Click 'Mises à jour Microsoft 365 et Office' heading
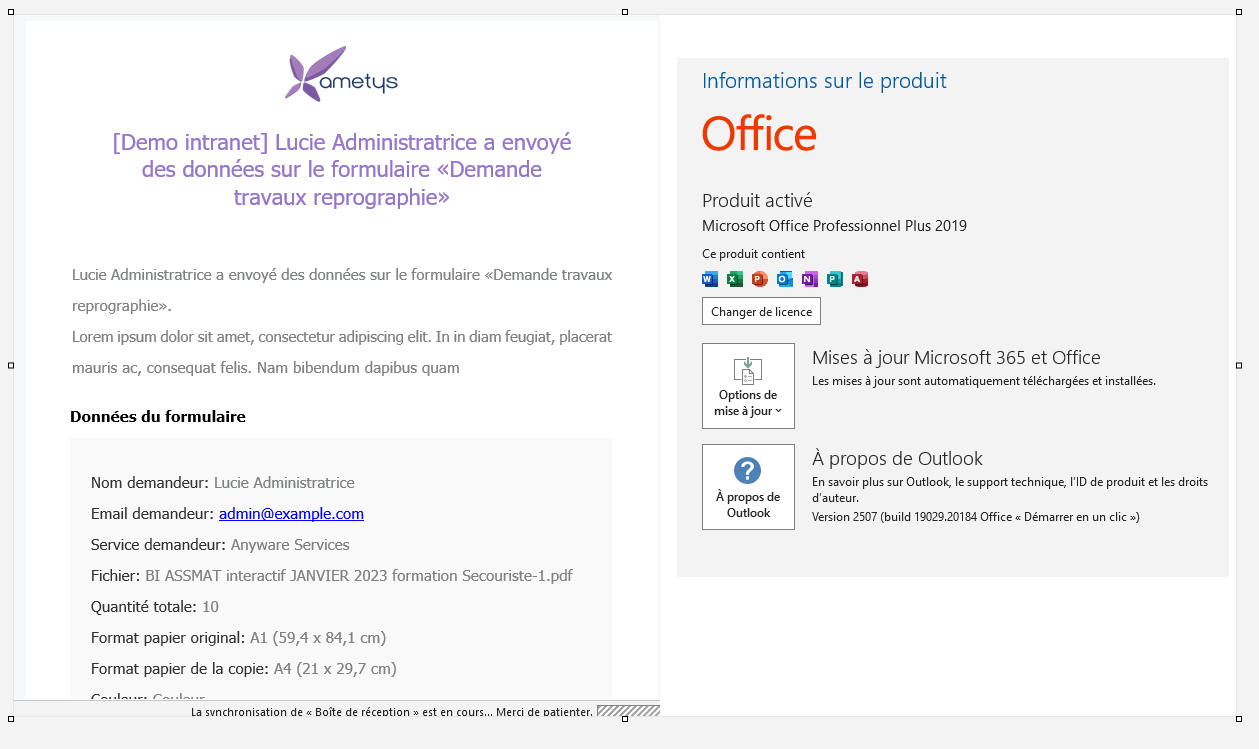Image resolution: width=1259 pixels, height=749 pixels. [x=956, y=358]
